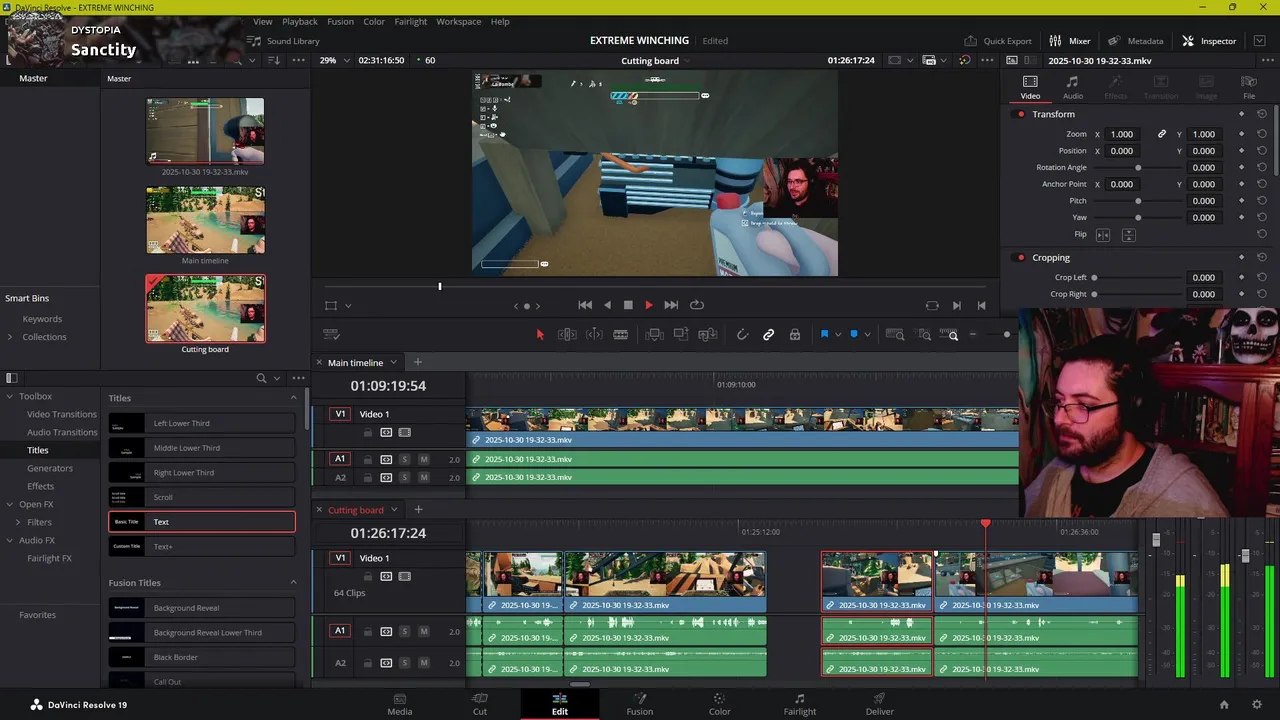This screenshot has height=720, width=1280.
Task: Open the Fairlight menu
Action: coord(410,21)
